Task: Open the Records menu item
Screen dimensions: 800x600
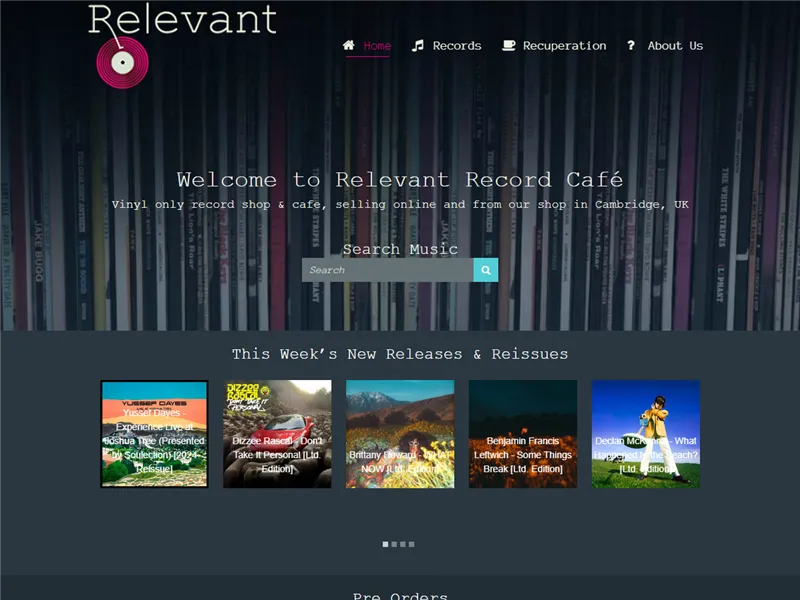Action: [457, 46]
